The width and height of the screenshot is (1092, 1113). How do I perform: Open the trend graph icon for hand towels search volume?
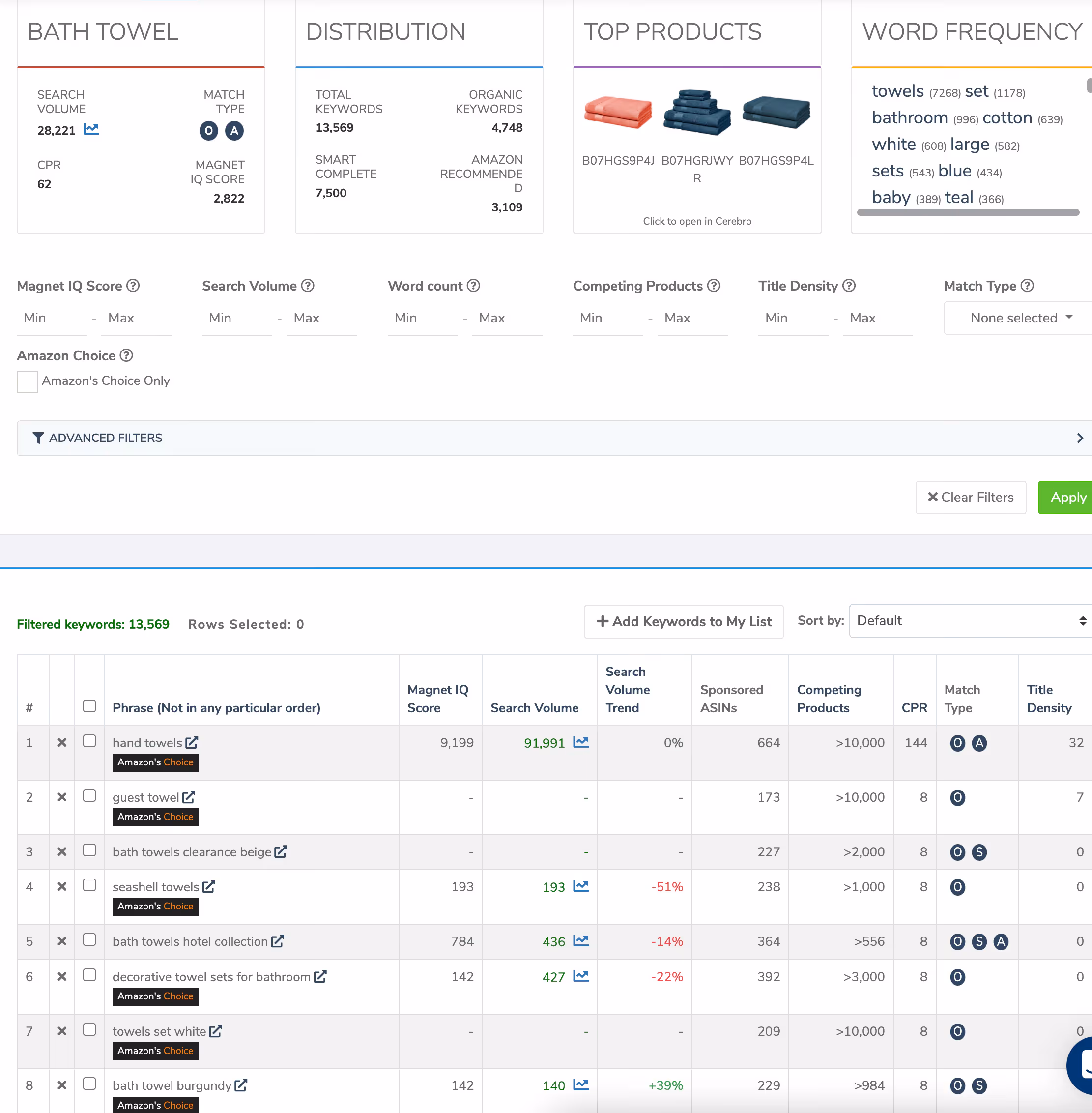click(580, 742)
